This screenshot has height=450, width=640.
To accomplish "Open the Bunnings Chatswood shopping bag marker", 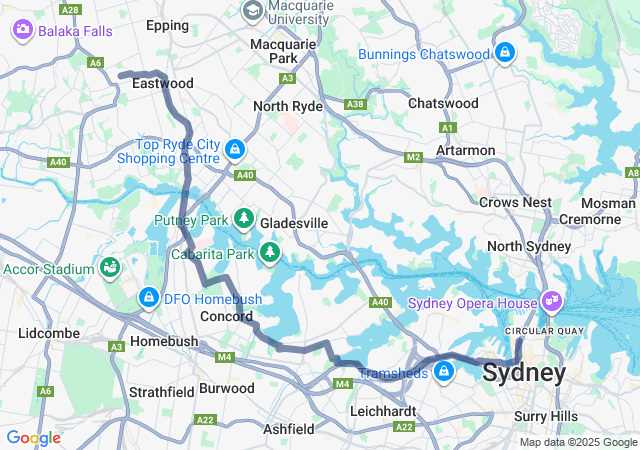I will point(505,53).
